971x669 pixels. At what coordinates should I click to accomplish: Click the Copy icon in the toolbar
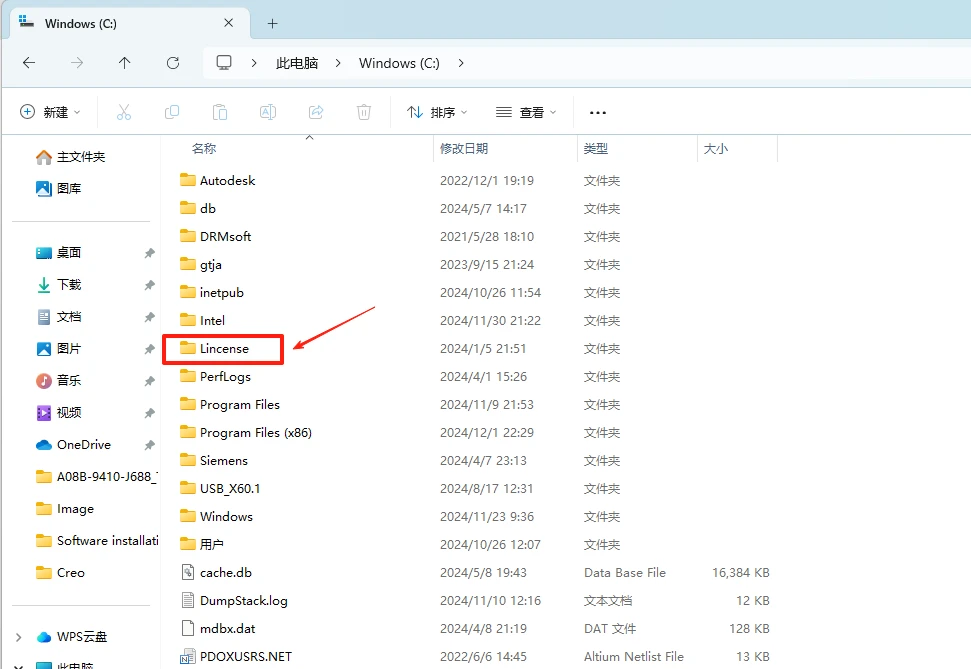[x=172, y=111]
